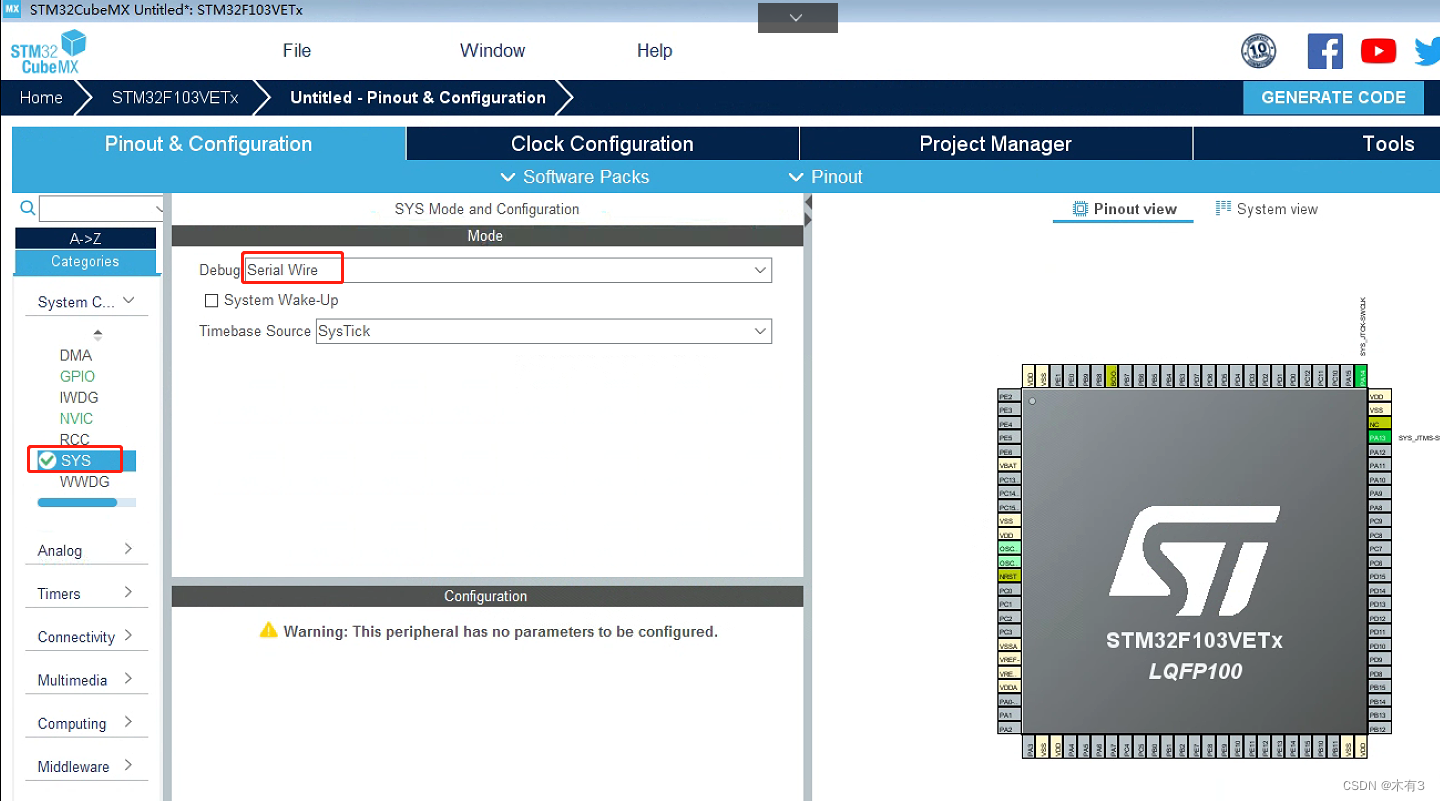
Task: Expand the Multimedia category
Action: (x=87, y=680)
